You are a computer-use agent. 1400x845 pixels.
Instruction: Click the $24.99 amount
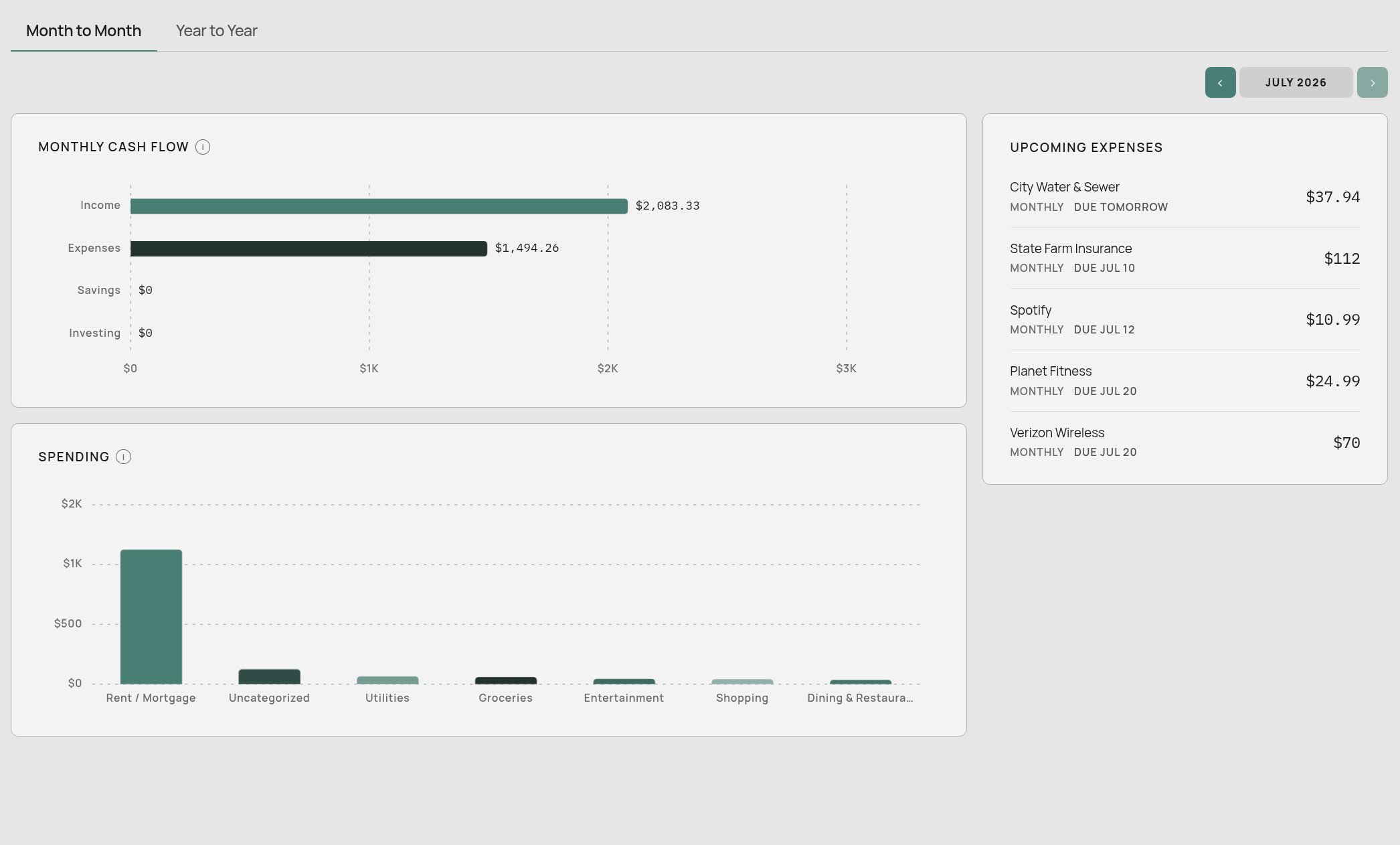point(1332,381)
